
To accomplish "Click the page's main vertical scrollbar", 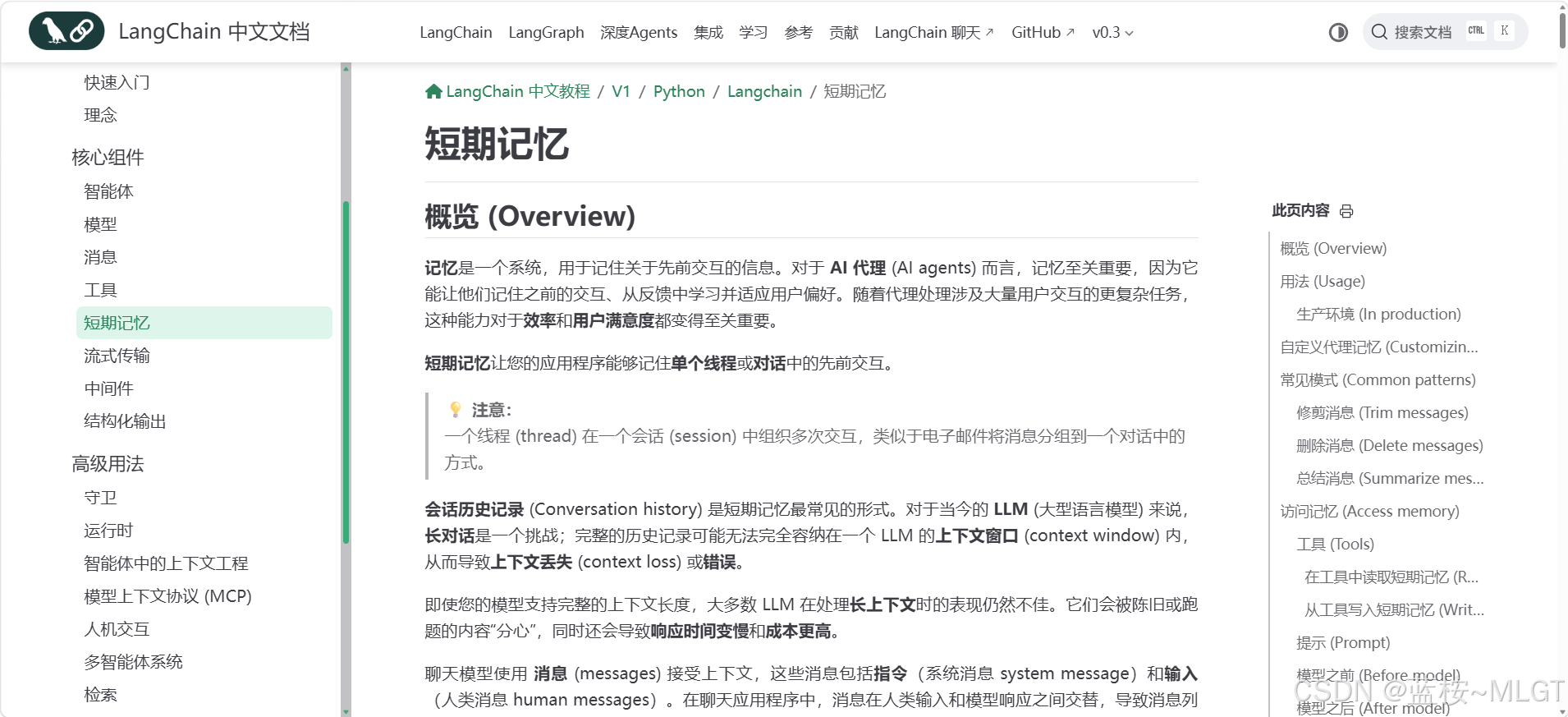I will (x=1562, y=30).
